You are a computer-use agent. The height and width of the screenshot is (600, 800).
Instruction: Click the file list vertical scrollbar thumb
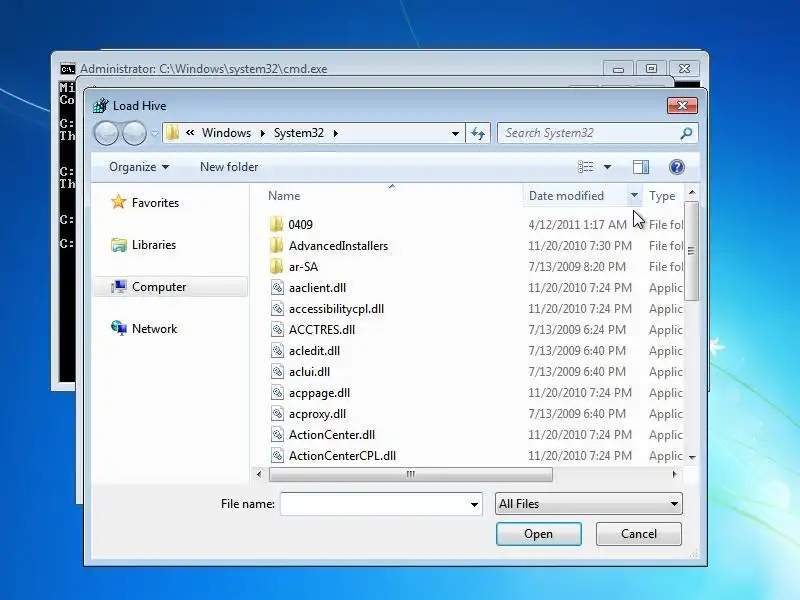[691, 251]
